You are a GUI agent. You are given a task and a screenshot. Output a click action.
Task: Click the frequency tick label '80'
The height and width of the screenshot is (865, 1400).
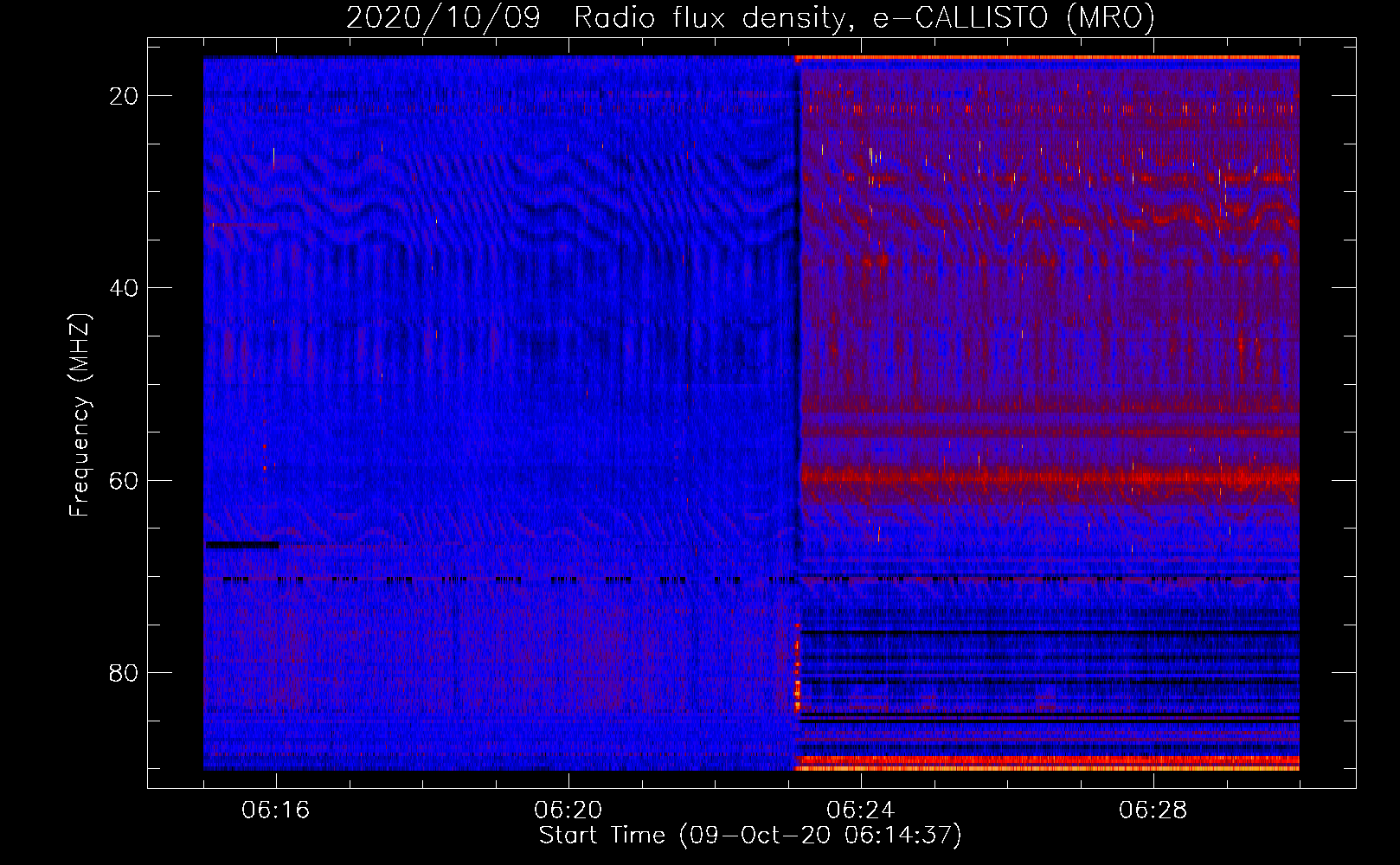(124, 673)
